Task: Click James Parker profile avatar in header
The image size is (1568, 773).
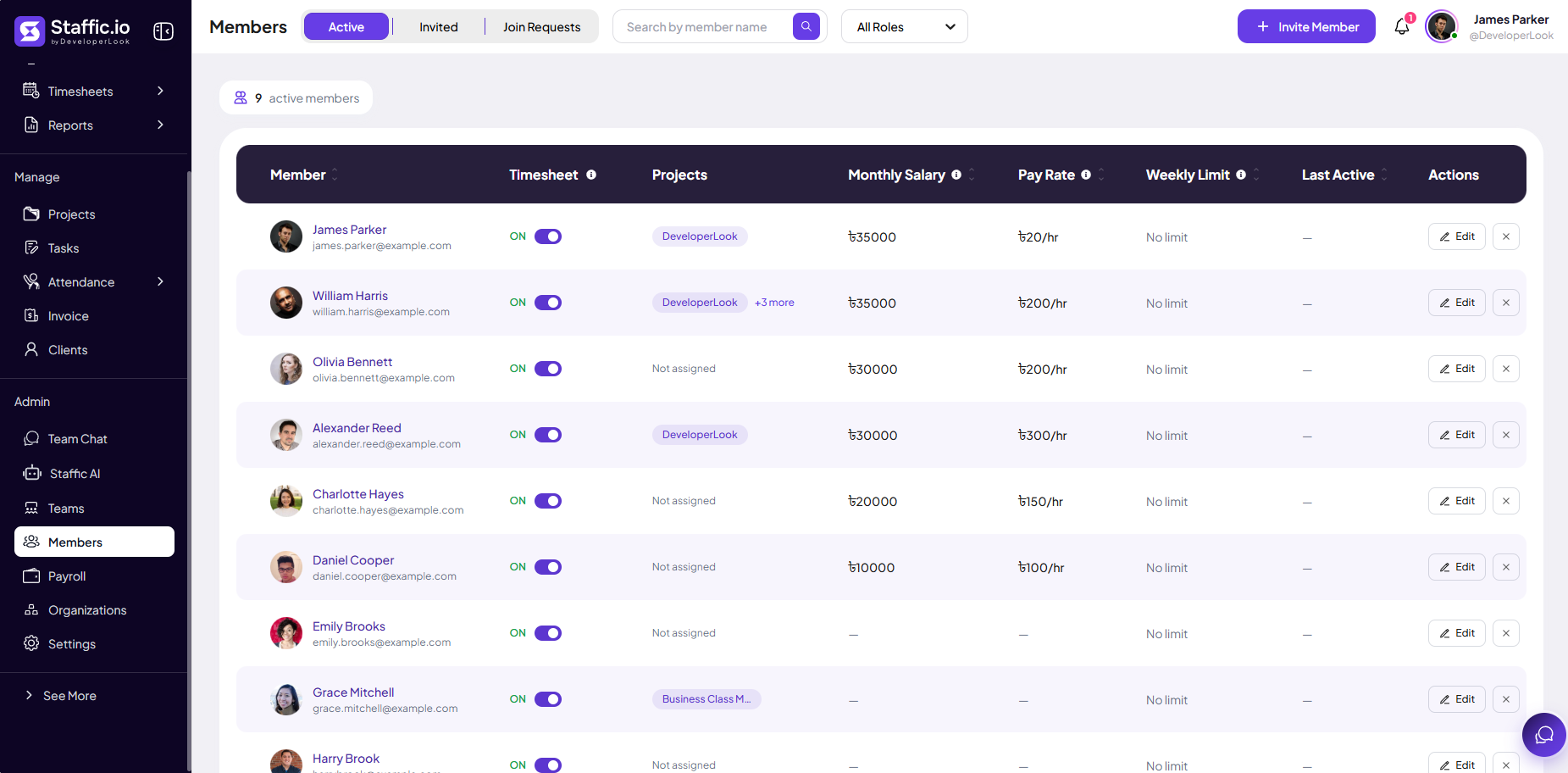Action: pyautogui.click(x=1441, y=26)
